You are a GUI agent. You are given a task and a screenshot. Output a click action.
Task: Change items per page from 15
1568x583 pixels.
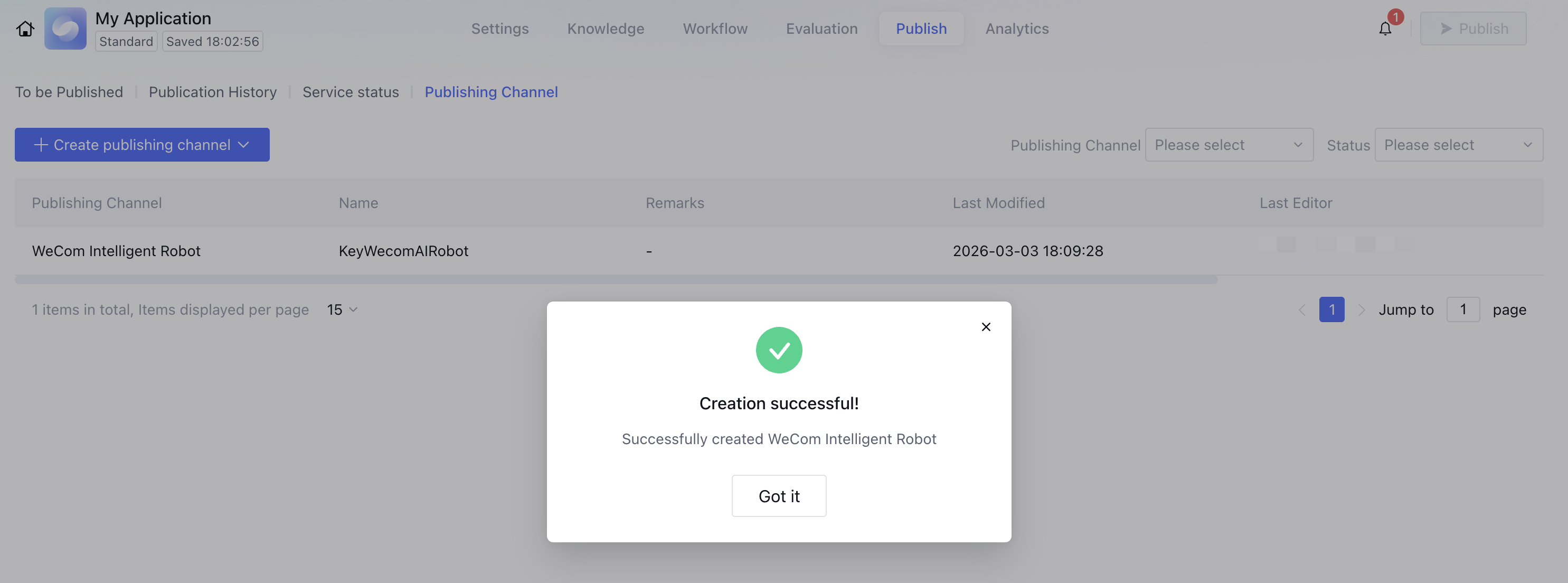tap(342, 310)
